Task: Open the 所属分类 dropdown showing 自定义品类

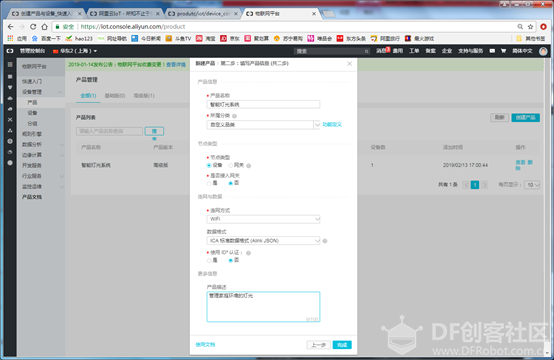Action: point(263,125)
